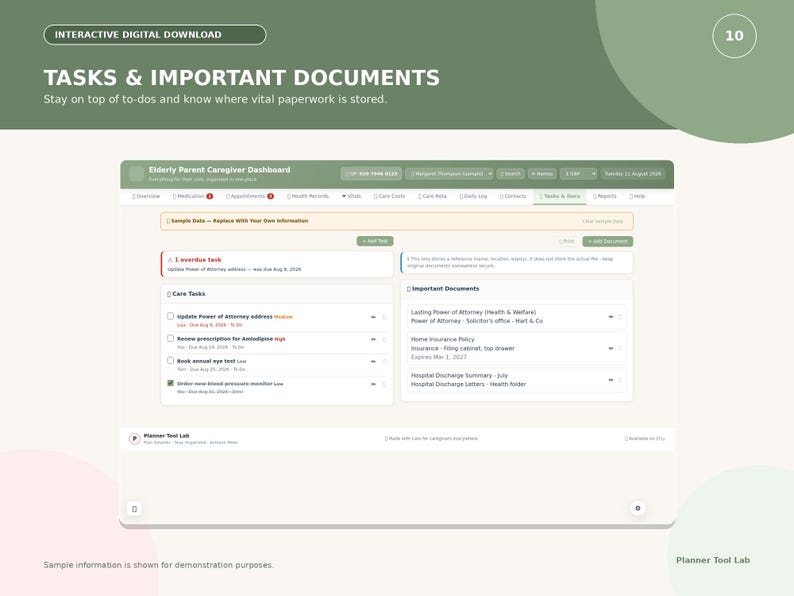Uncheck the Order new blood pressure monitor task
The width and height of the screenshot is (794, 596).
coord(171,383)
